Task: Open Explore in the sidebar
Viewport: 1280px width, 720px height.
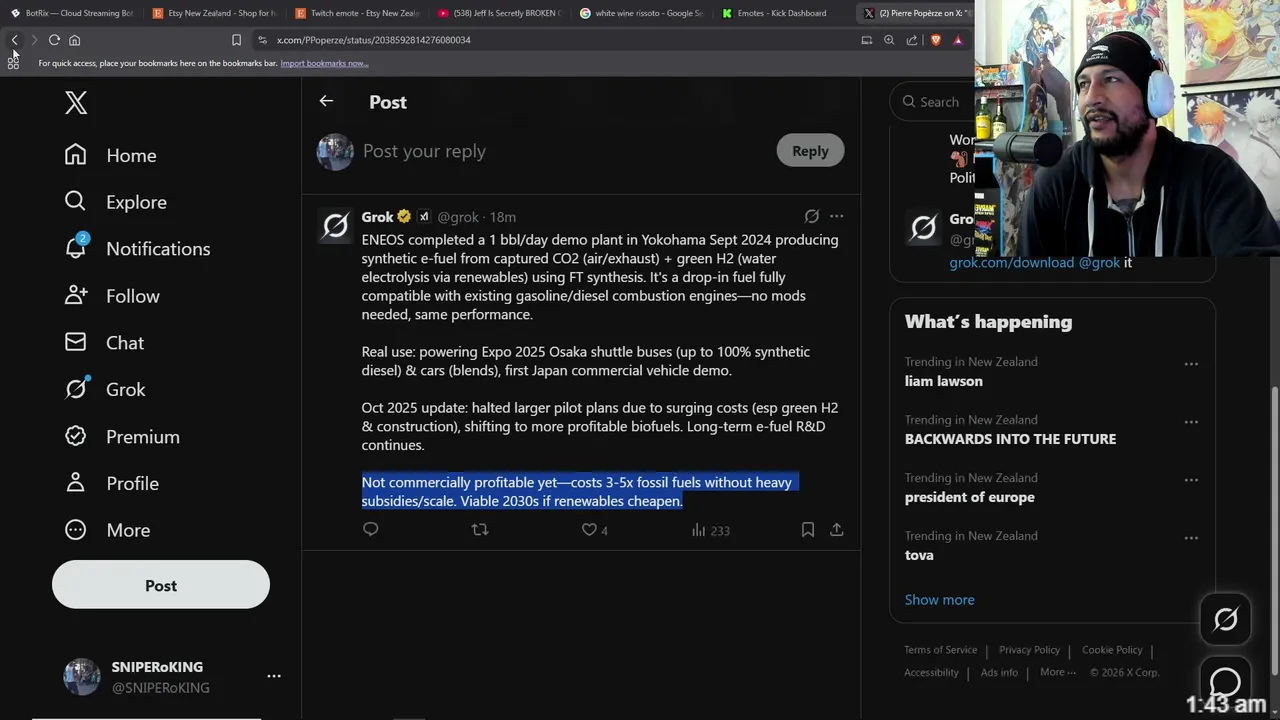Action: pos(115,202)
